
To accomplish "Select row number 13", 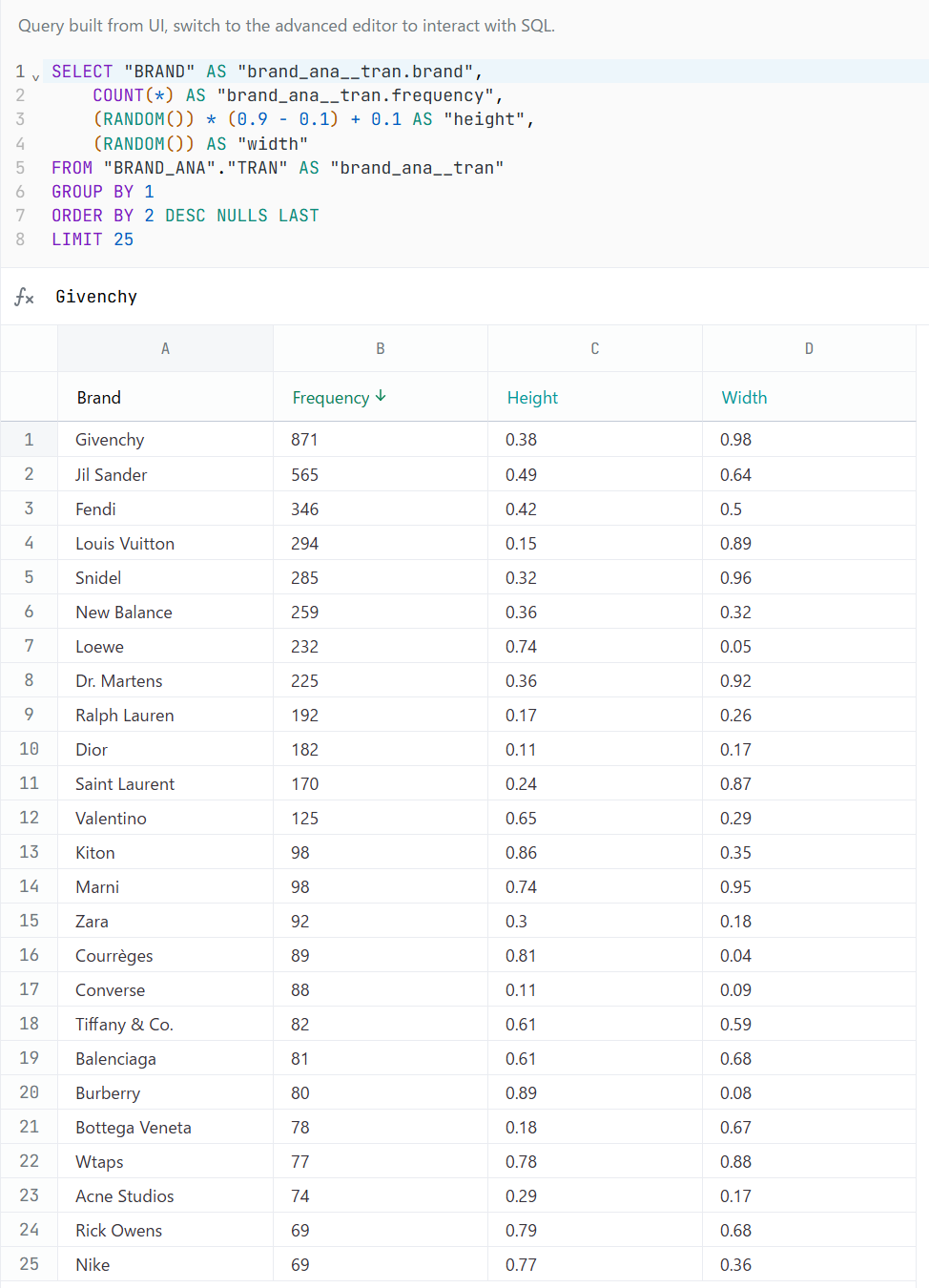I will (x=29, y=852).
